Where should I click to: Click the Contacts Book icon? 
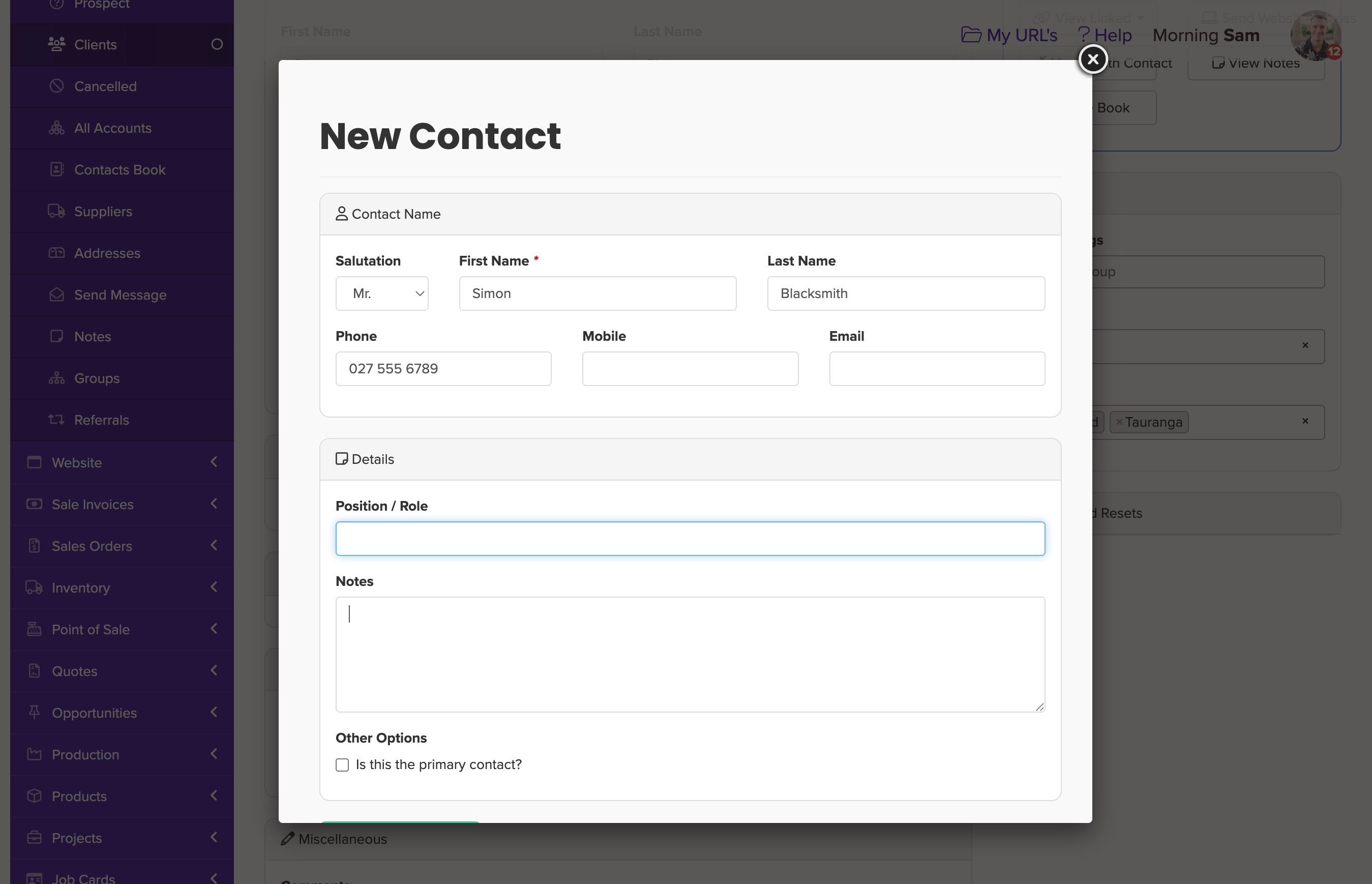56,169
